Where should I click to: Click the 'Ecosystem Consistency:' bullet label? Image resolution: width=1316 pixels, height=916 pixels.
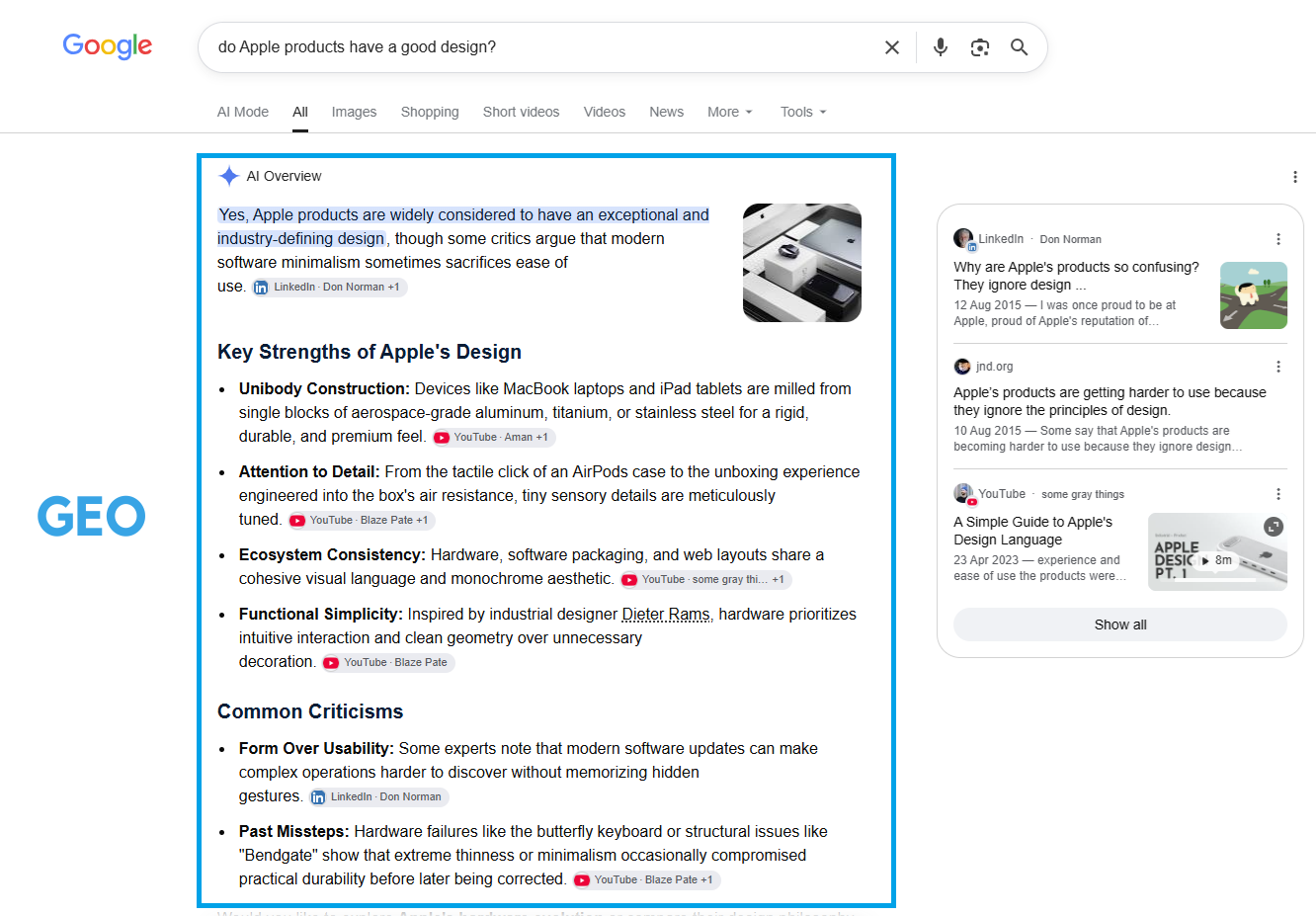click(x=332, y=555)
